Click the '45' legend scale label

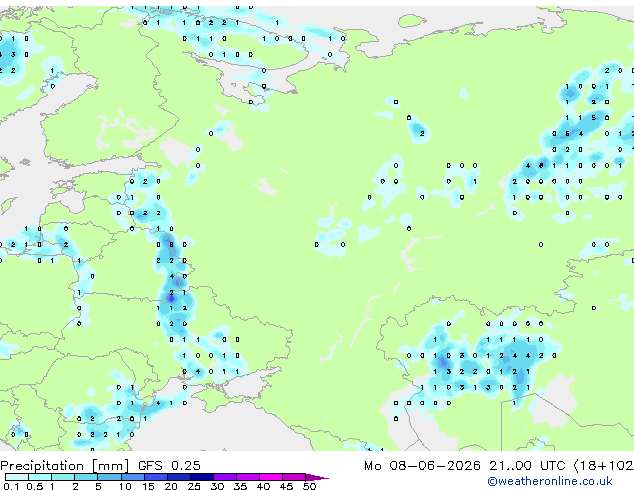tap(287, 486)
